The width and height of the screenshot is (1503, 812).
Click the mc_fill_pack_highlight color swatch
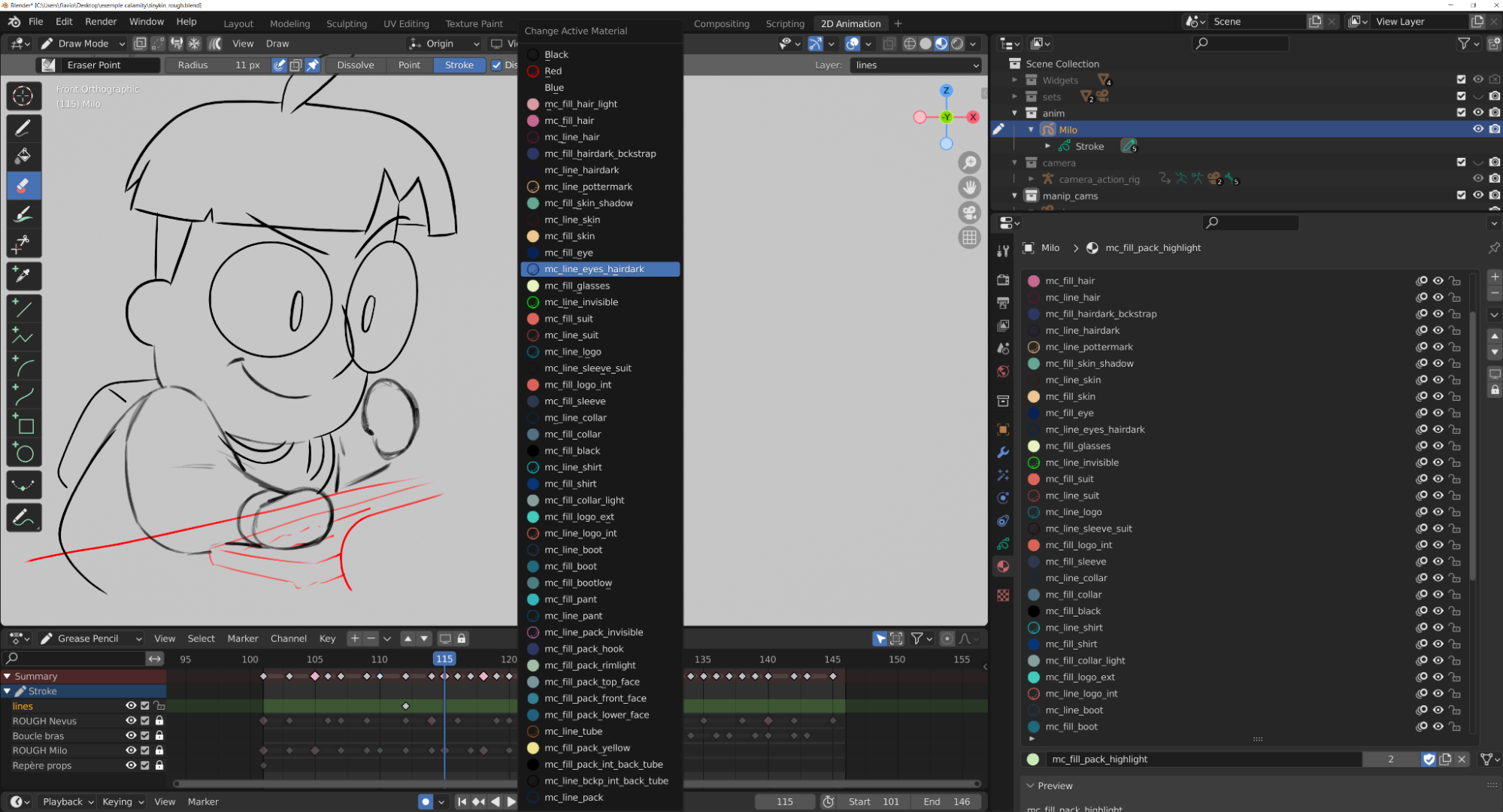(1032, 759)
